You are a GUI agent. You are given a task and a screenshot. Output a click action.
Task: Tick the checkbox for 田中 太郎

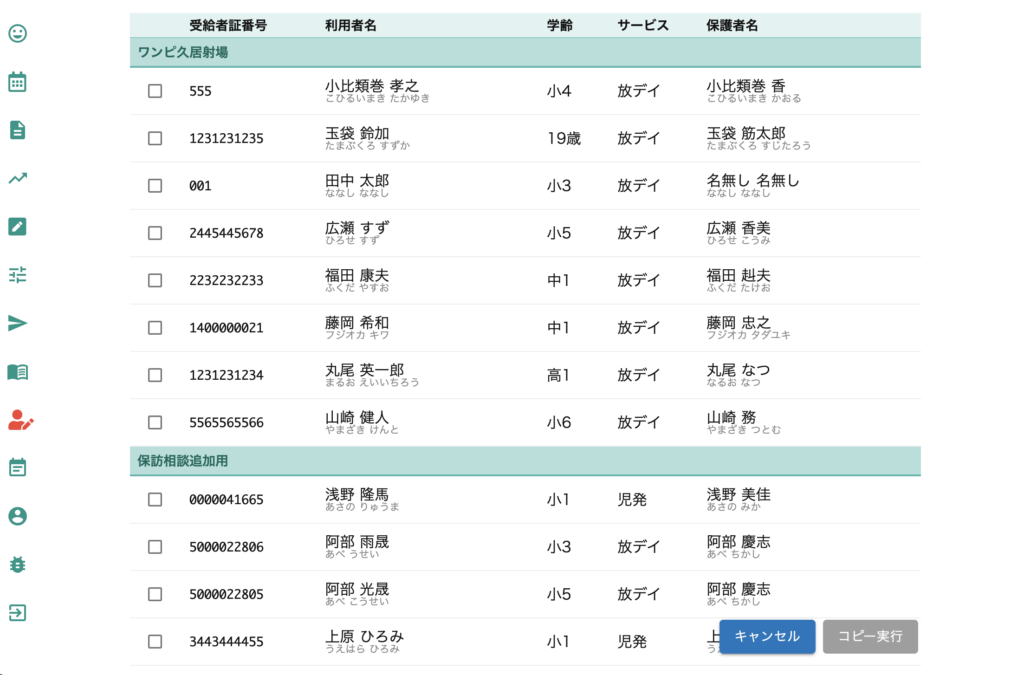[155, 186]
